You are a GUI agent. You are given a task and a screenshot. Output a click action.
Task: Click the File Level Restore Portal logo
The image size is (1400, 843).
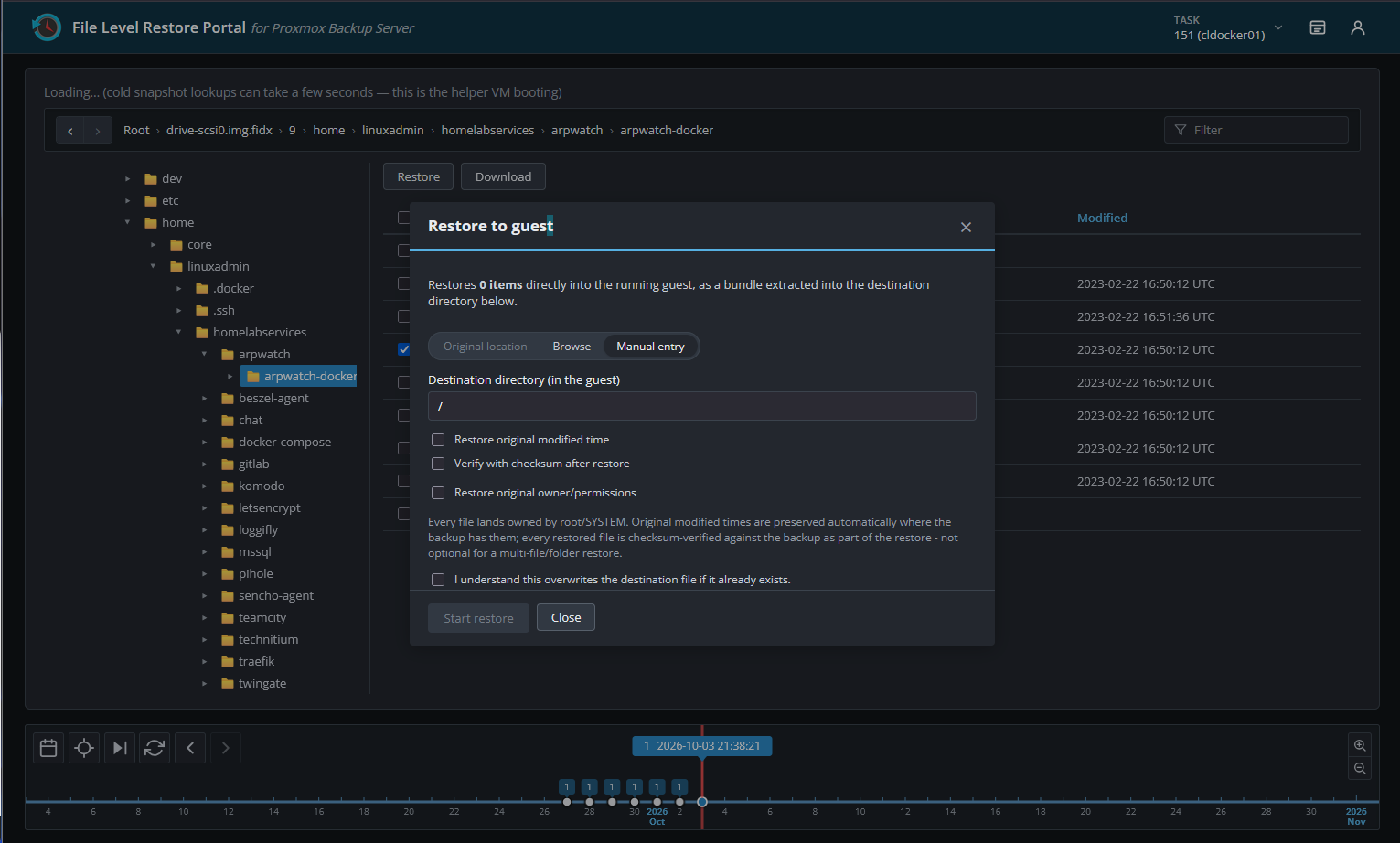pyautogui.click(x=46, y=27)
